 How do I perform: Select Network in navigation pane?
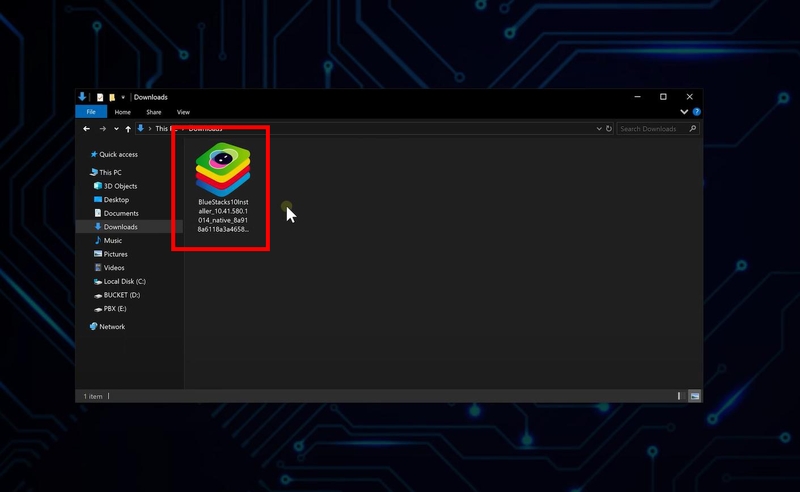(x=112, y=327)
